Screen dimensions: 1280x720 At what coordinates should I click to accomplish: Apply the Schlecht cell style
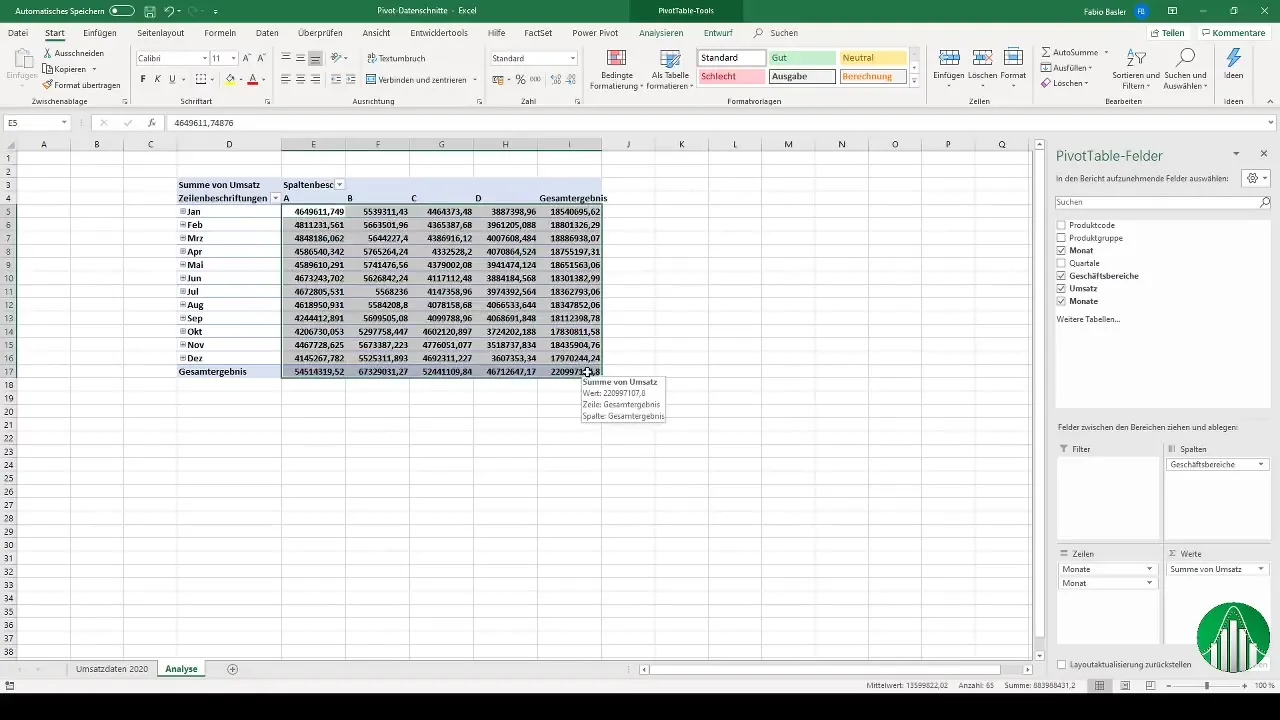(732, 76)
